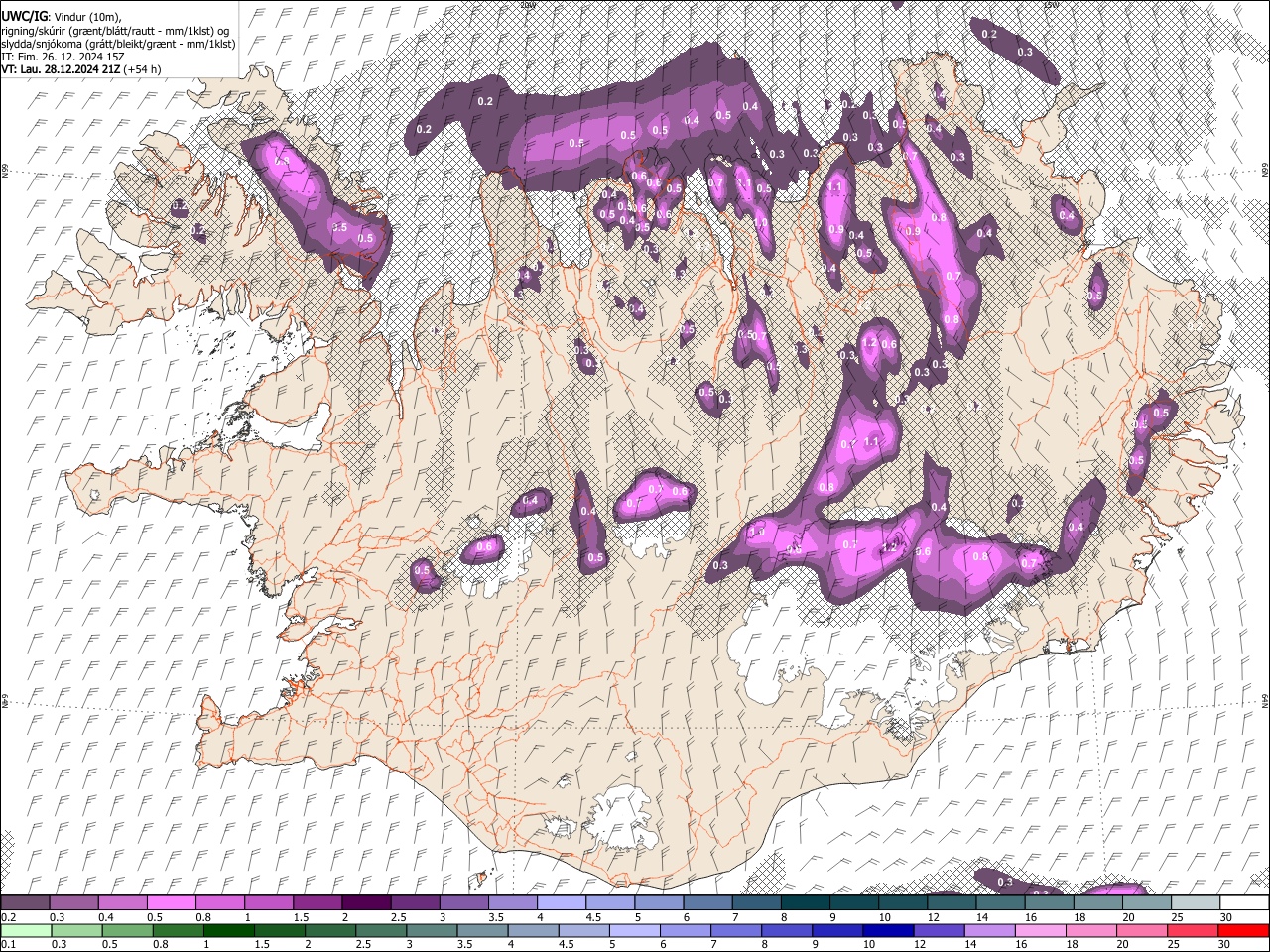Click the 'IT: Fim. 26. 12. 2024 15Z' line
This screenshot has height=952, width=1270.
click(x=63, y=57)
